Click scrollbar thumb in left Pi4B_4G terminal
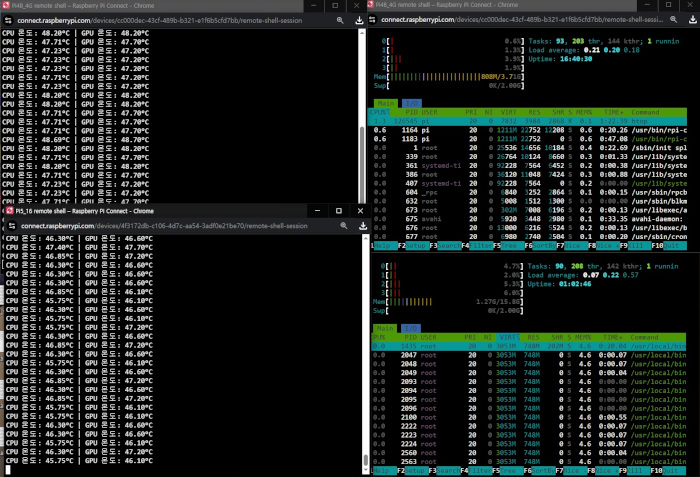 coord(362,164)
